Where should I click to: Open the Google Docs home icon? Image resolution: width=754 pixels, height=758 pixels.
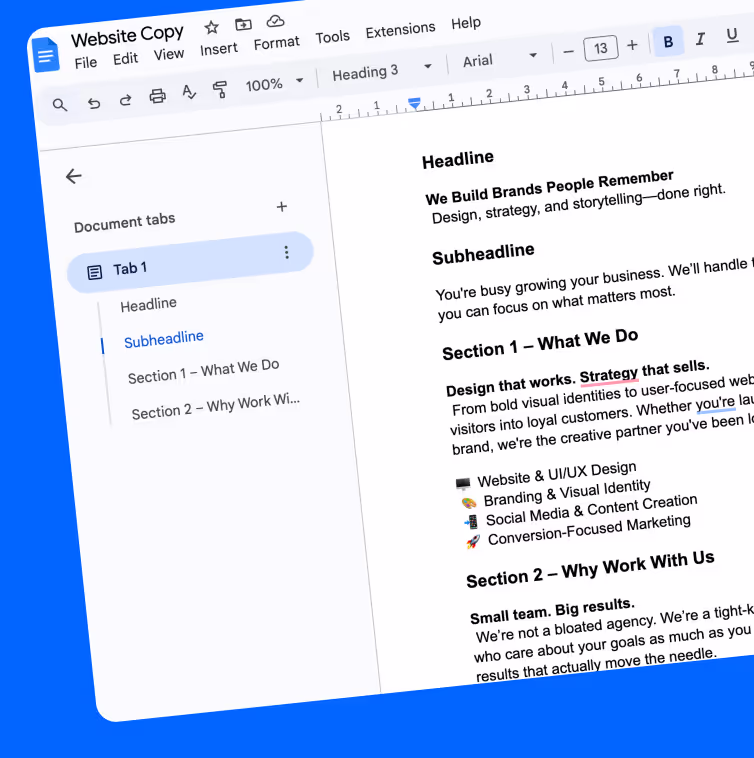[x=46, y=55]
